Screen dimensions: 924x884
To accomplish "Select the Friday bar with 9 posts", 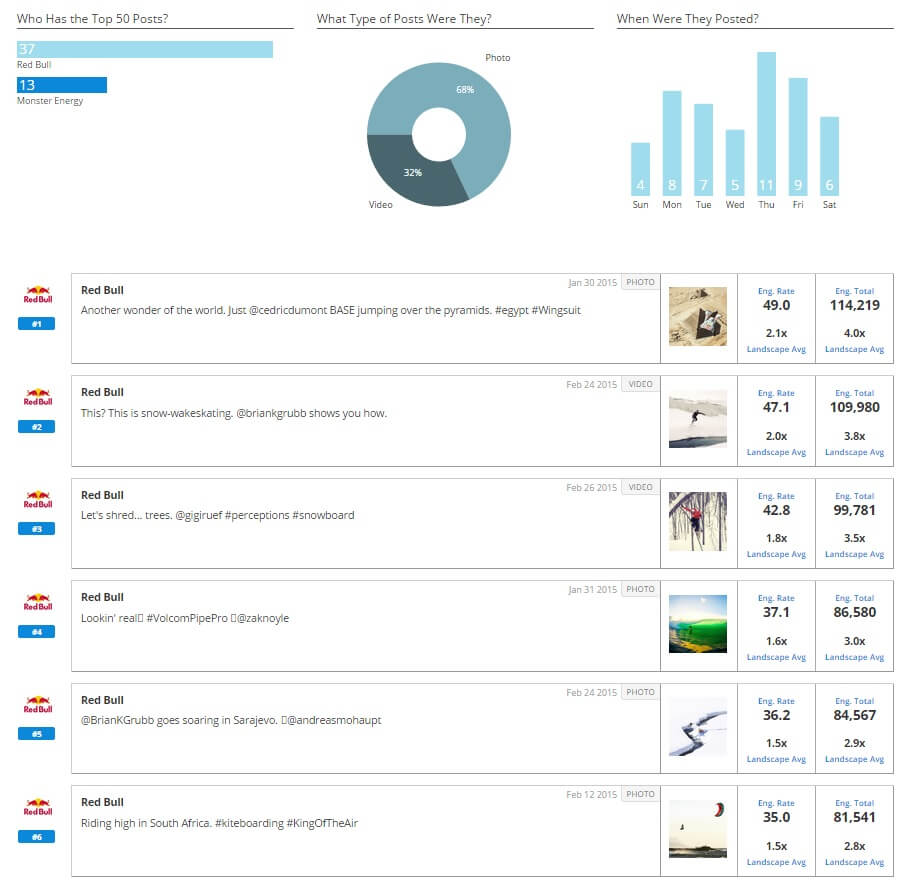I will tap(798, 137).
